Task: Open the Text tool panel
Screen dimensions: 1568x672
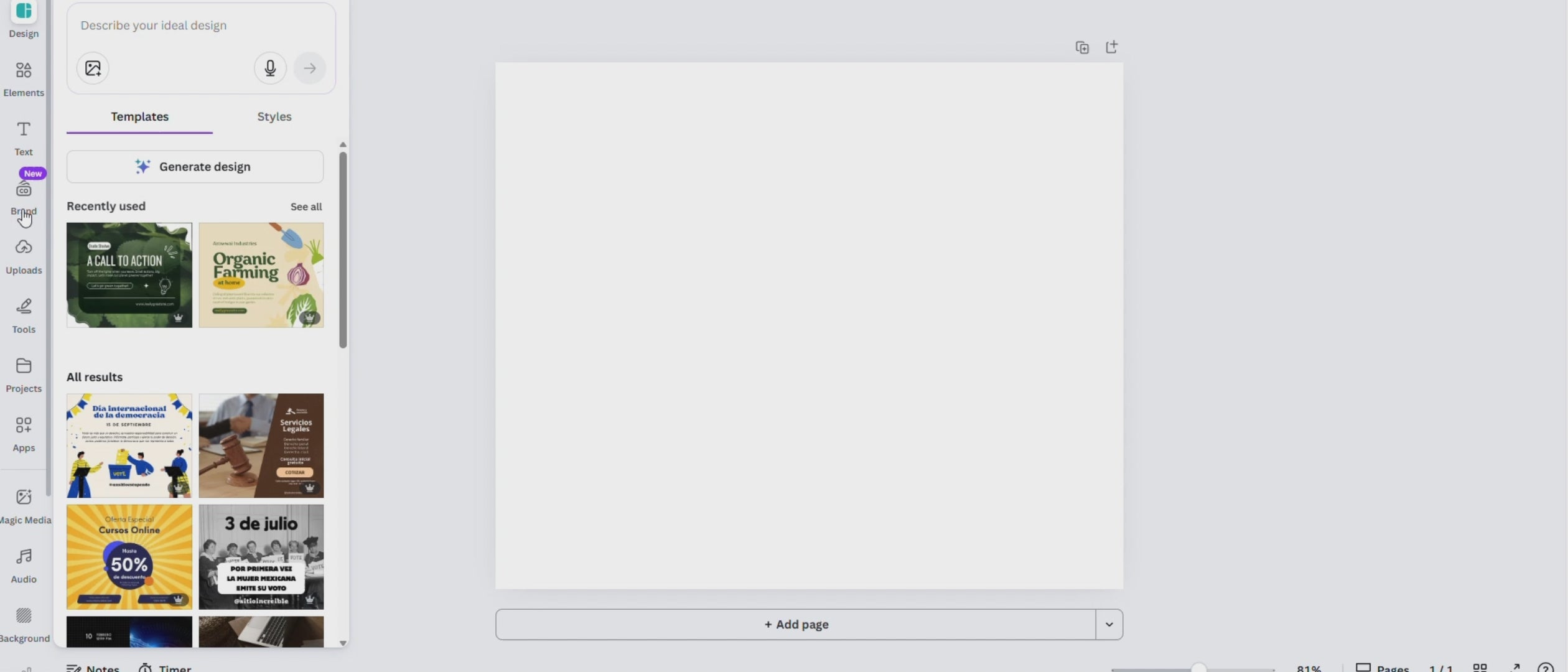Action: click(24, 138)
